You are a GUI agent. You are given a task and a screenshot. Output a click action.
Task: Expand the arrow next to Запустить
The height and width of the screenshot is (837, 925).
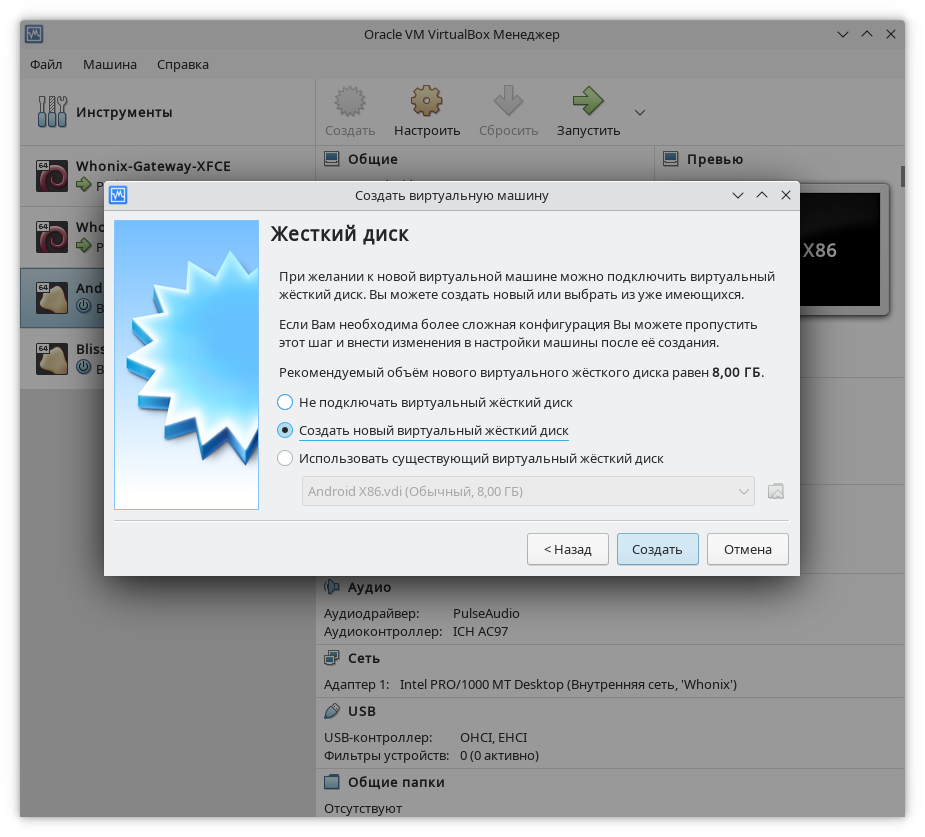point(640,112)
